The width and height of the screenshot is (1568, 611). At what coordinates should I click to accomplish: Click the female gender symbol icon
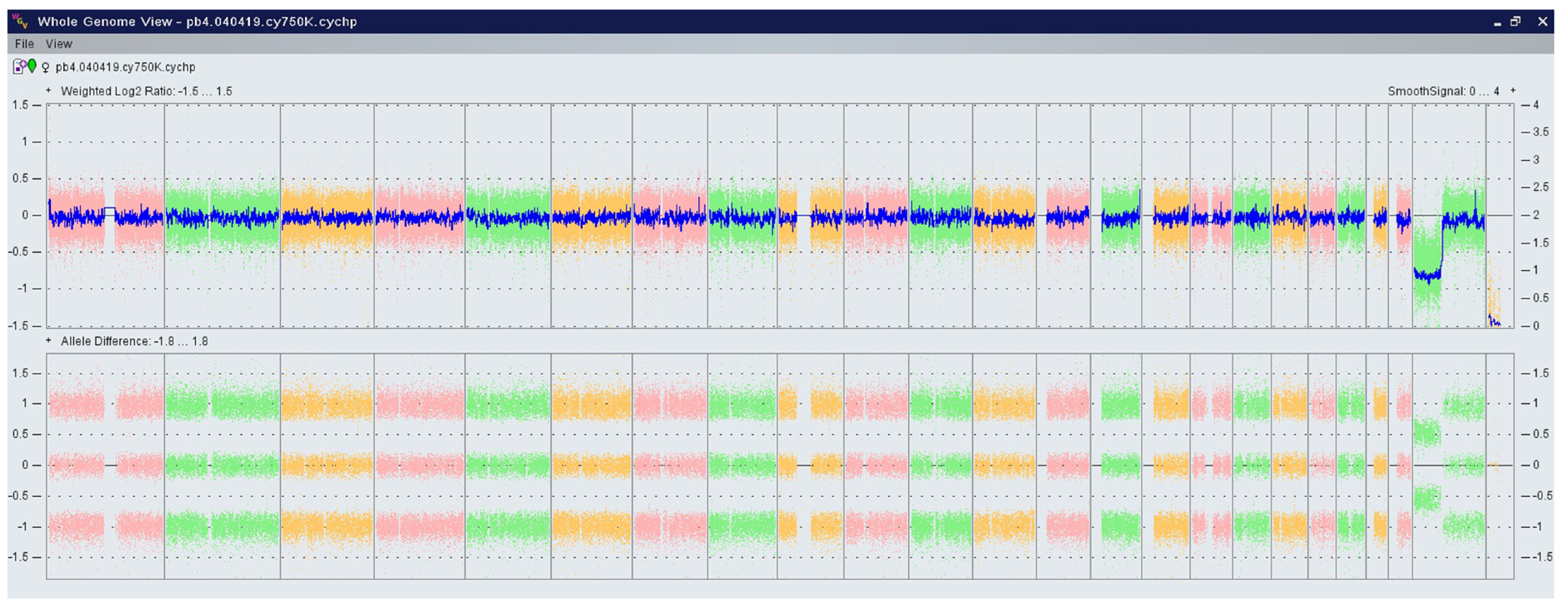point(45,67)
